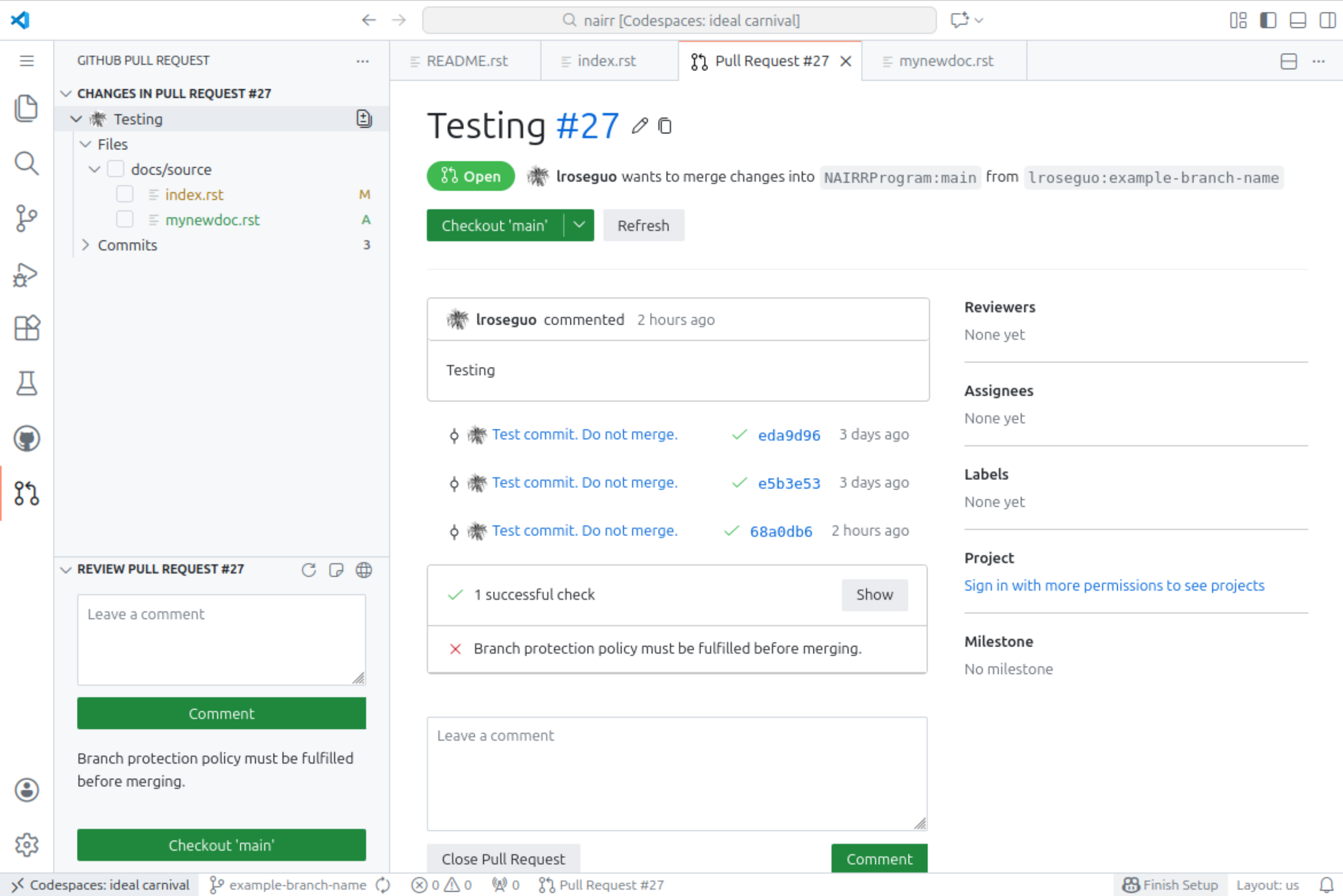This screenshot has width=1343, height=896.
Task: Collapse the docs/source folder
Action: point(94,169)
